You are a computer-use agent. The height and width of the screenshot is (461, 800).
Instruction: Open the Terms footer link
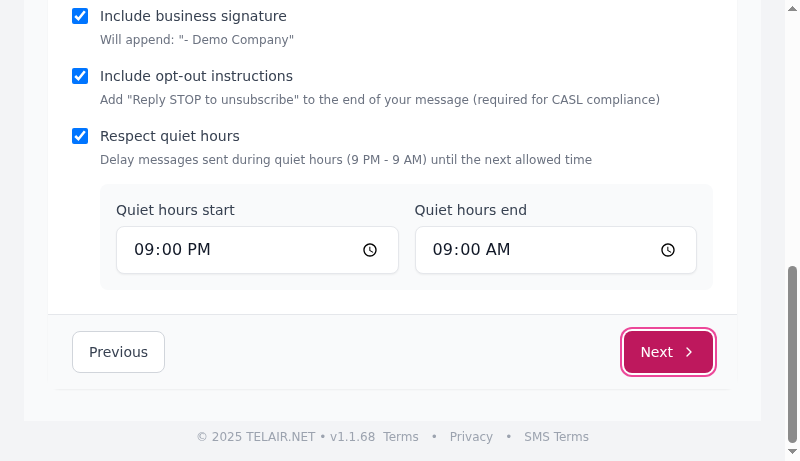coord(401,437)
